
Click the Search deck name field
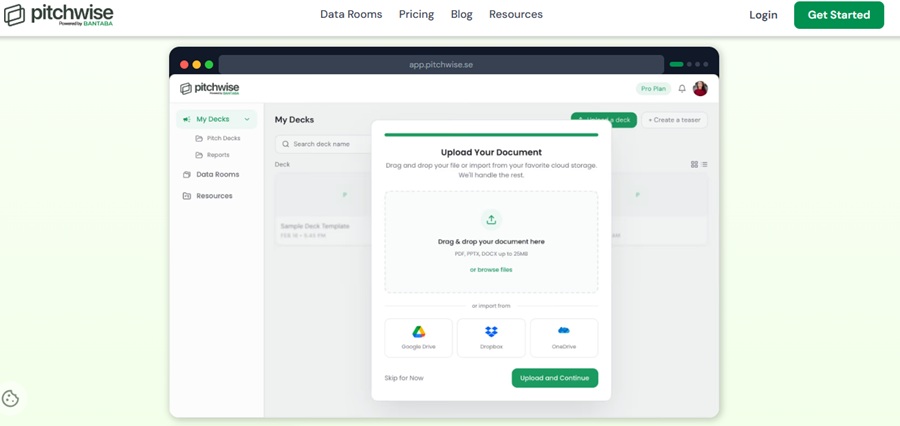pyautogui.click(x=324, y=144)
